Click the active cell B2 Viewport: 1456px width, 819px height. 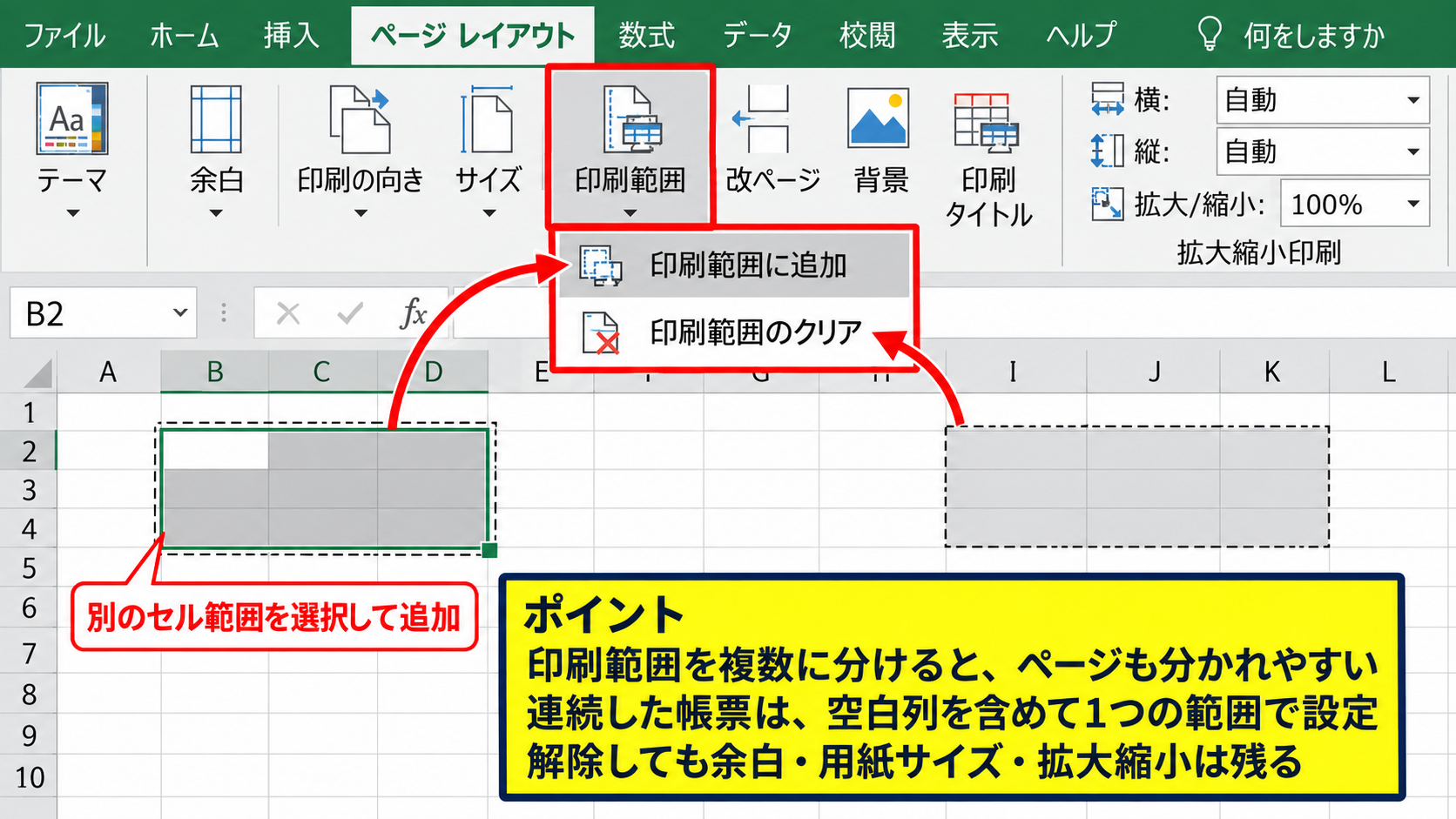(x=215, y=451)
